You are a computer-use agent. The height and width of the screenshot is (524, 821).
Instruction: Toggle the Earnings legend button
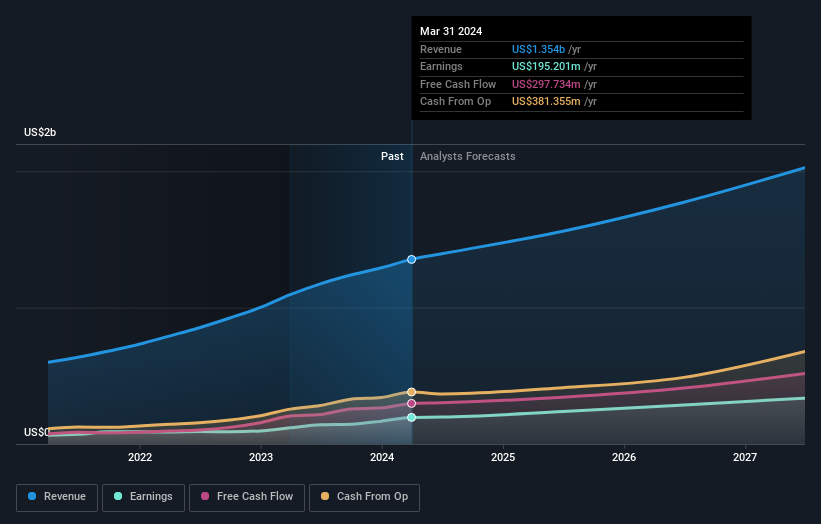pyautogui.click(x=143, y=497)
